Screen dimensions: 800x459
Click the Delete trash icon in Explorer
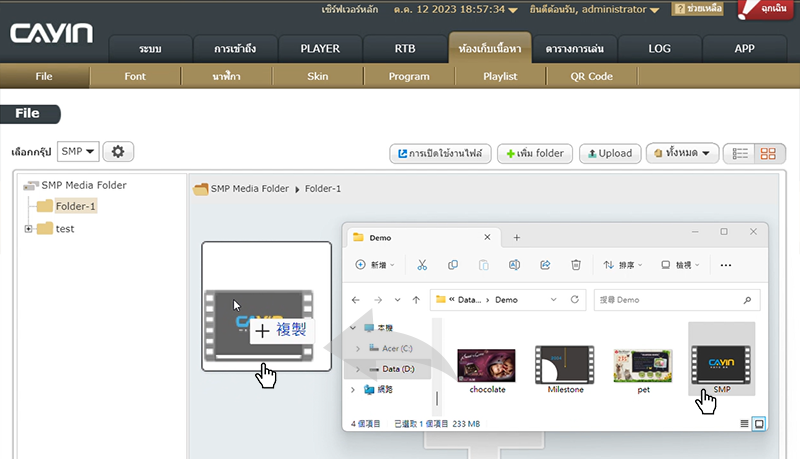tap(576, 265)
